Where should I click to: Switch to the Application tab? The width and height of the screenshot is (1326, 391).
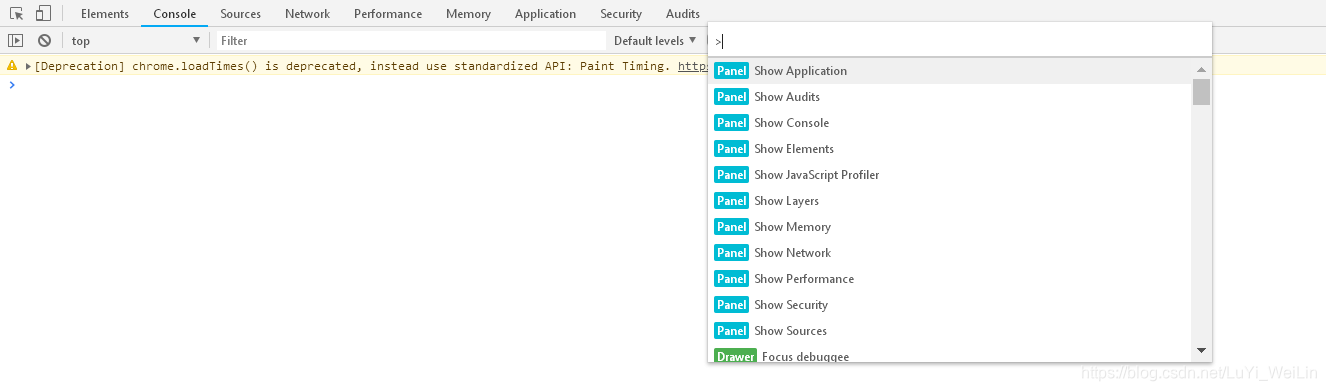(546, 14)
